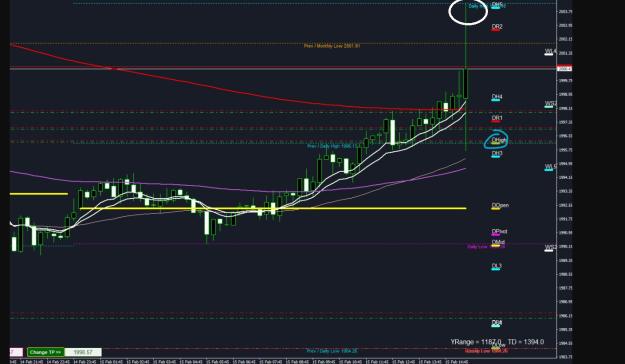The width and height of the screenshot is (625, 364).
Task: Click the Prev / Daily High line label
Action: coord(331,146)
